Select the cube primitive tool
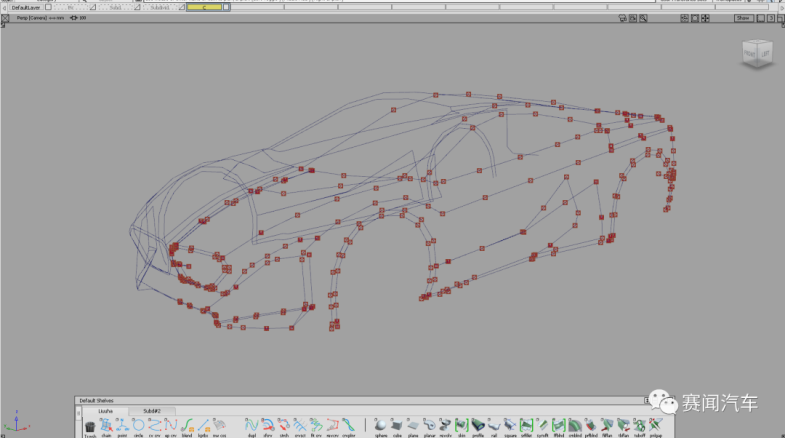 397,426
